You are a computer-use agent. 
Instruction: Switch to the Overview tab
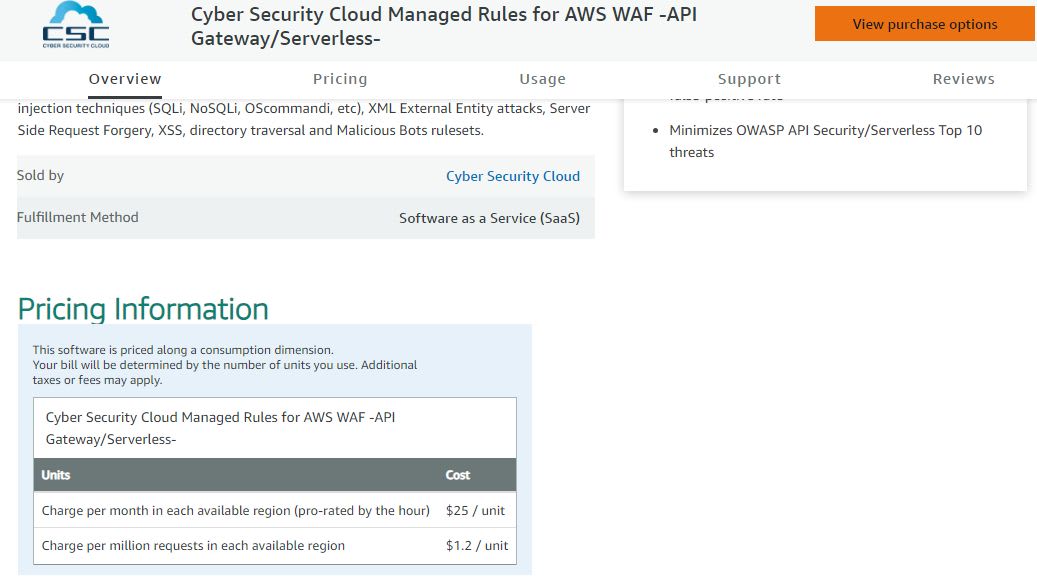[x=125, y=79]
